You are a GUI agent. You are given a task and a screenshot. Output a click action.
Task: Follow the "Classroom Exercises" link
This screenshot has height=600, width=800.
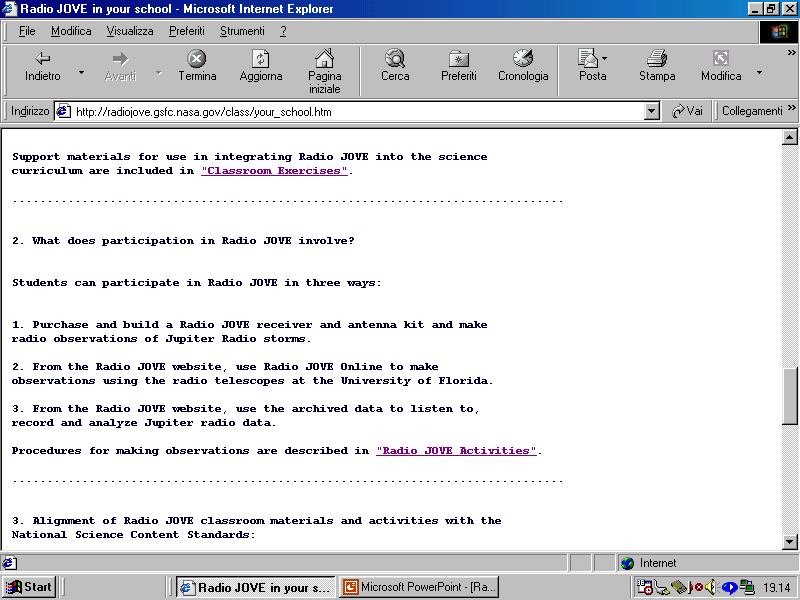[274, 171]
